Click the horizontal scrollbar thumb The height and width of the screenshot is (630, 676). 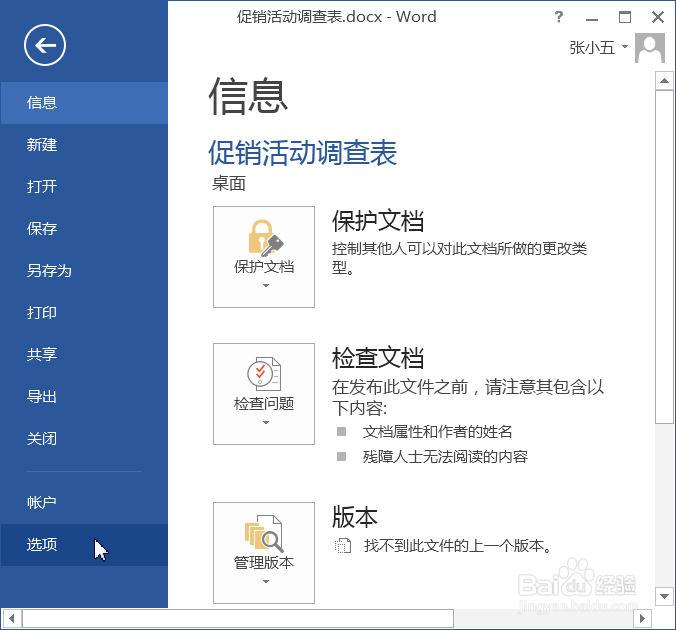pos(238,618)
